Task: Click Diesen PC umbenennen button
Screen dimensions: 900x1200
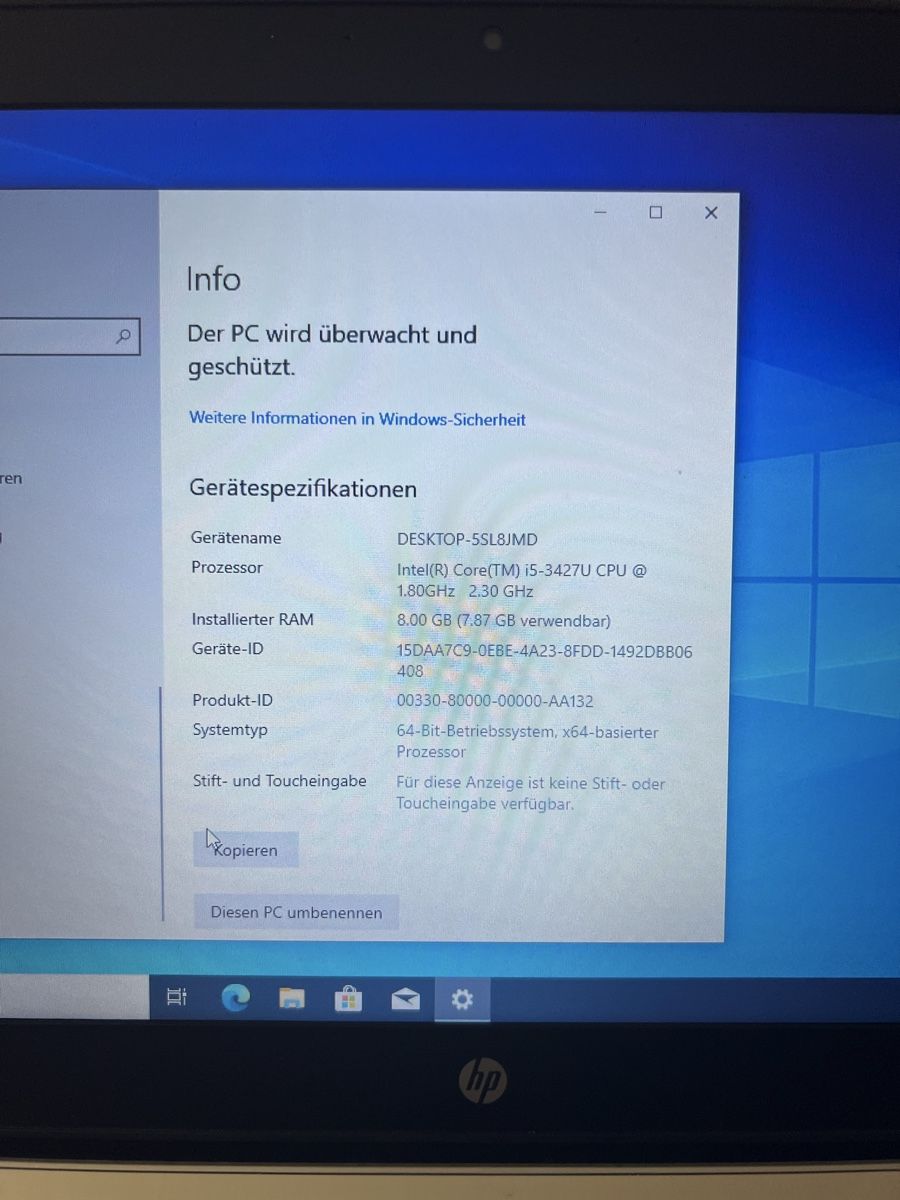Action: point(296,912)
